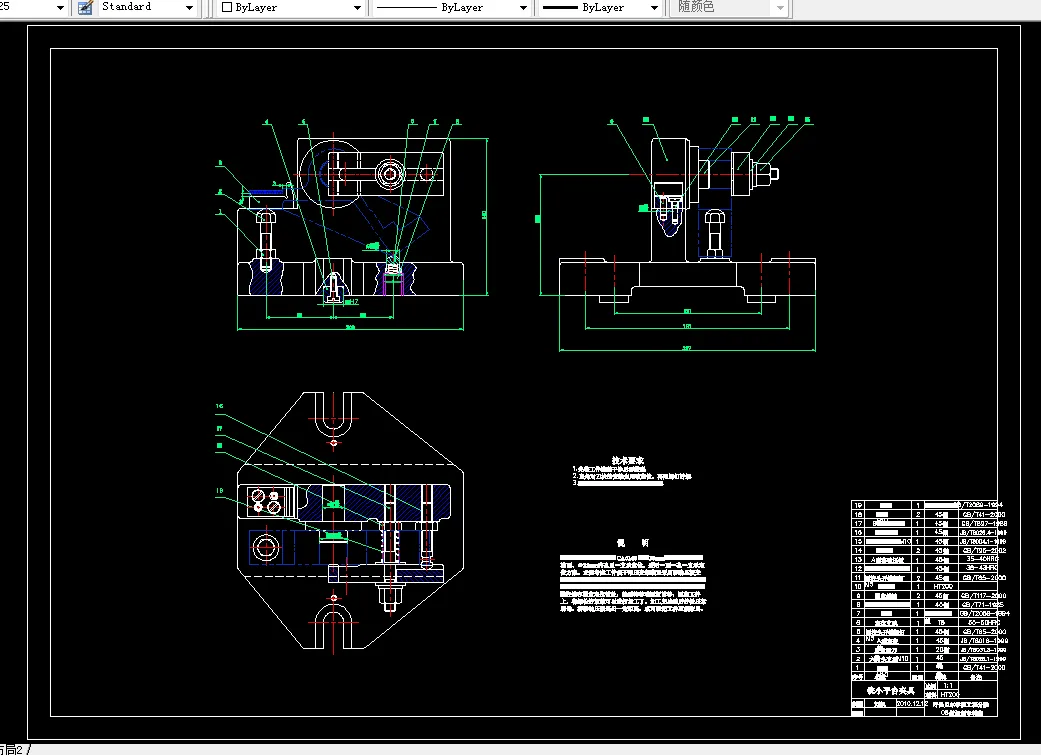Switch to the 布局2 layout tab
1041x755 pixels.
[12, 750]
